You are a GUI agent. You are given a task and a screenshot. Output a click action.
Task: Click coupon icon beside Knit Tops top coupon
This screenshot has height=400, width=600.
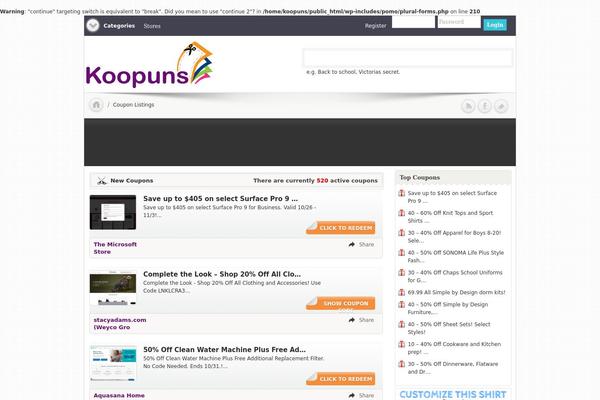[x=401, y=213]
